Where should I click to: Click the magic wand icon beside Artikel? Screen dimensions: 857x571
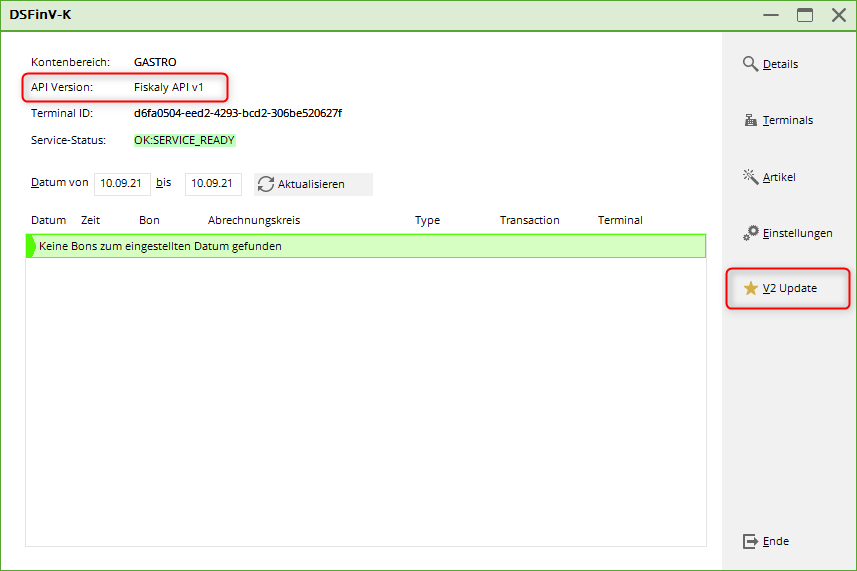[750, 176]
